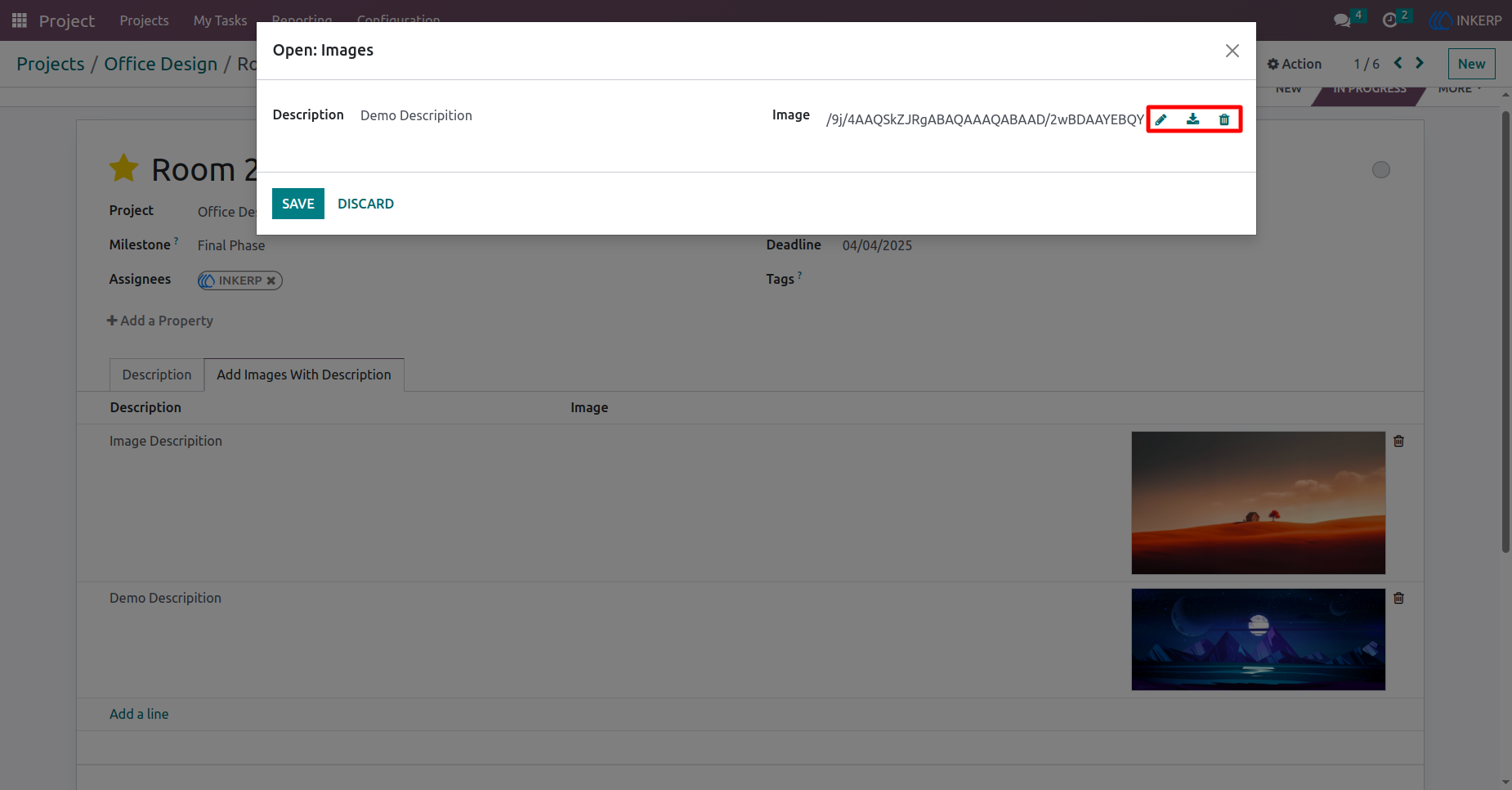Screen dimensions: 1512x790
Task: Click the Demo Description row text
Action: click(165, 598)
